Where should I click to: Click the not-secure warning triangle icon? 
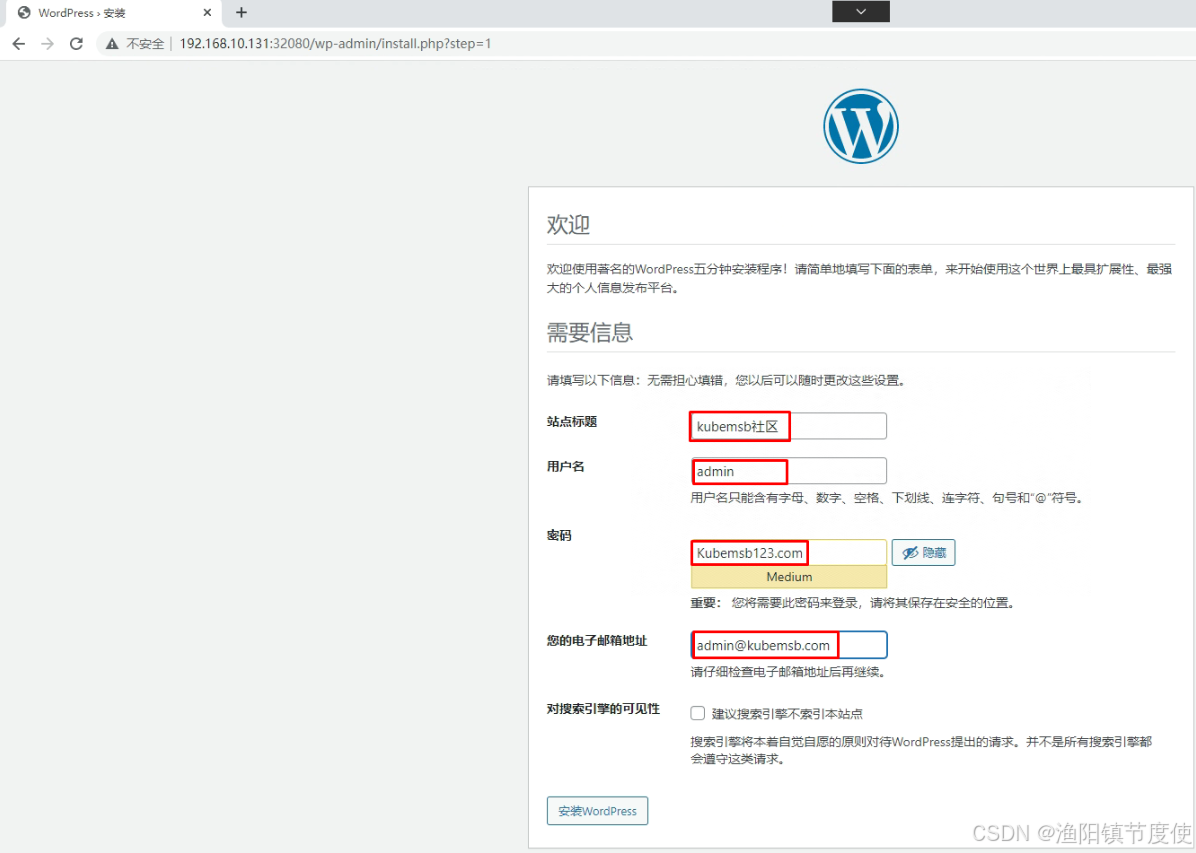(112, 44)
